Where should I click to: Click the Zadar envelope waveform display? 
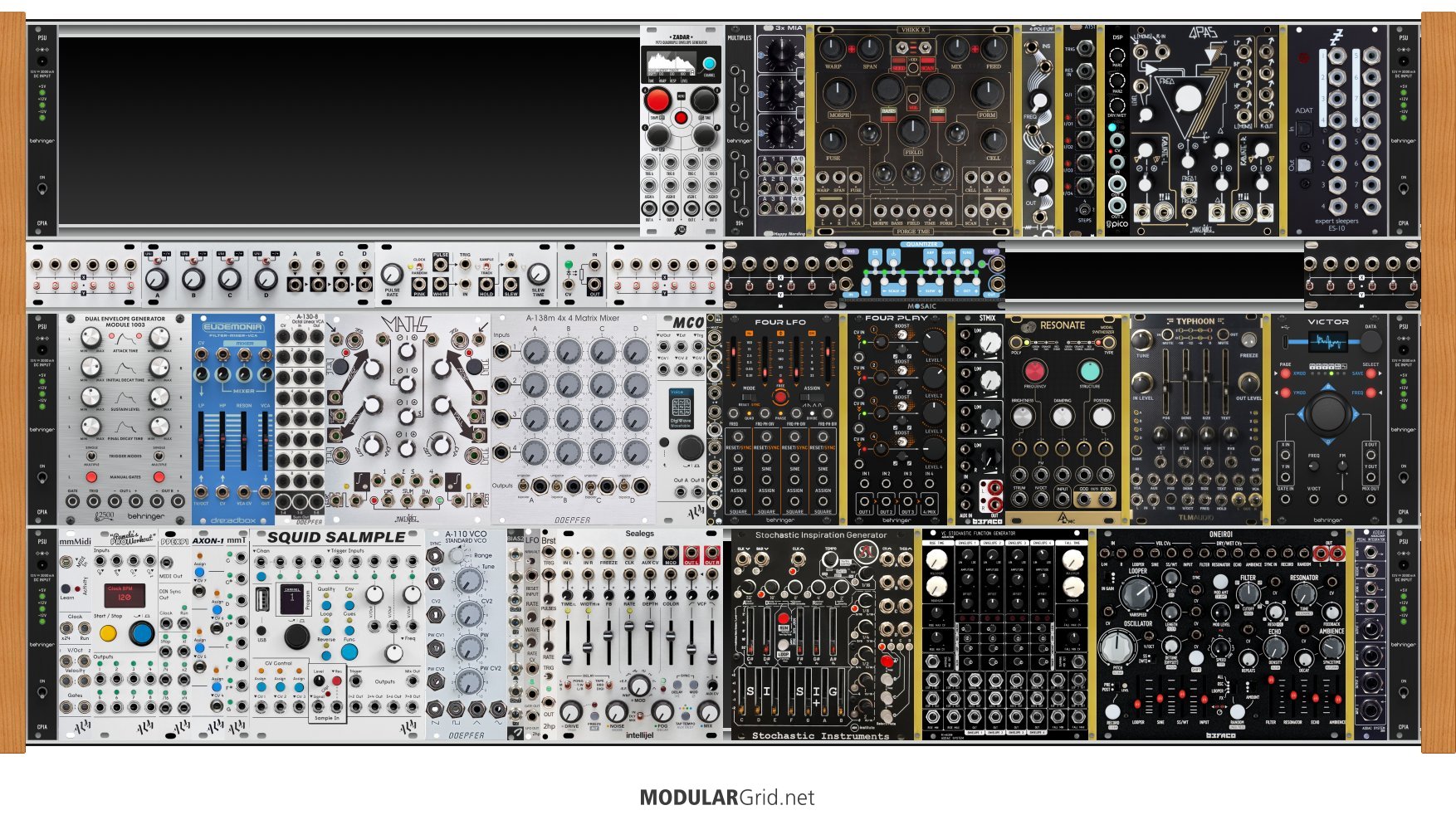tap(672, 63)
